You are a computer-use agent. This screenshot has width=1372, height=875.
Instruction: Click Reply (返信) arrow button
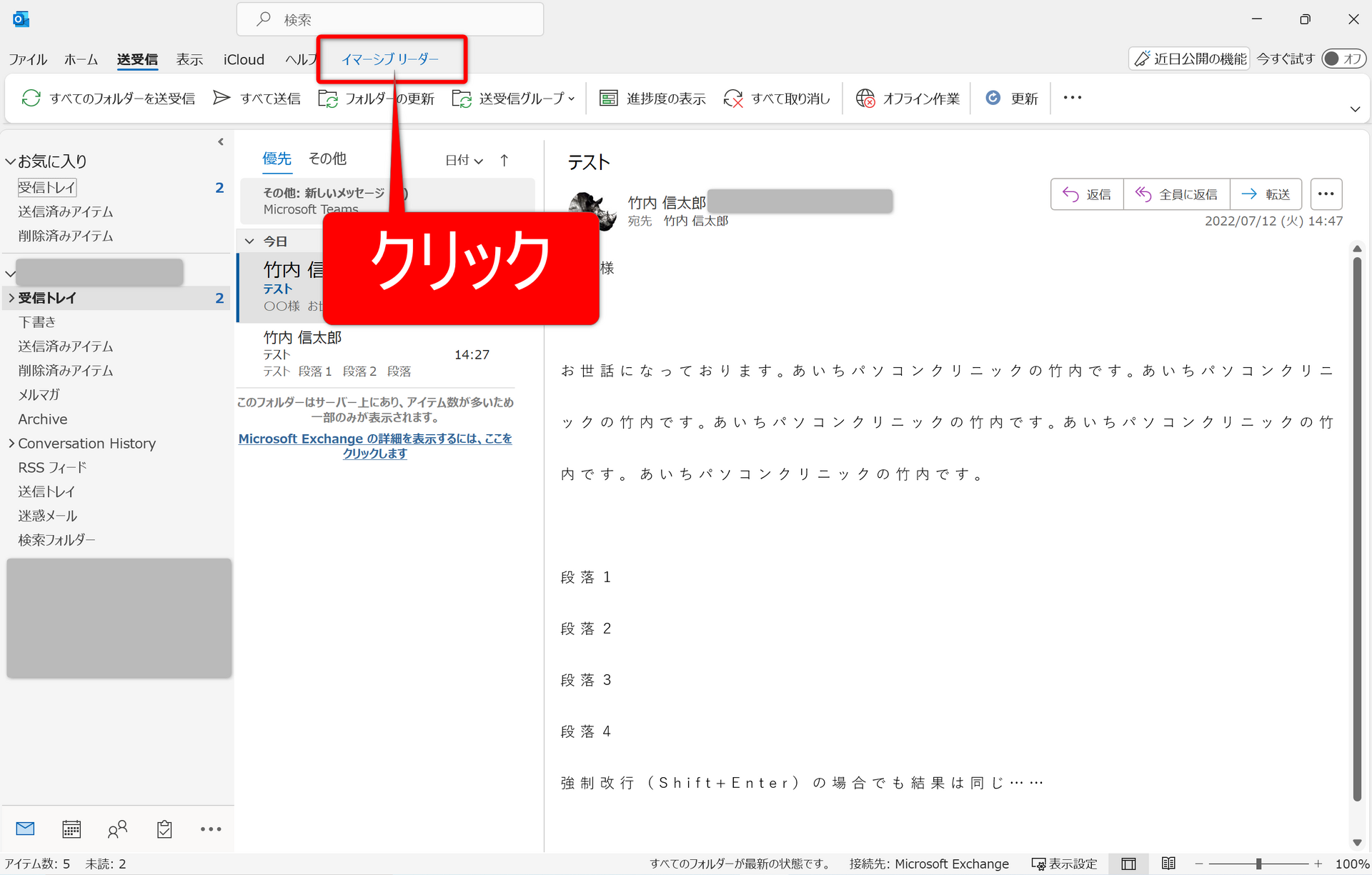click(1087, 194)
